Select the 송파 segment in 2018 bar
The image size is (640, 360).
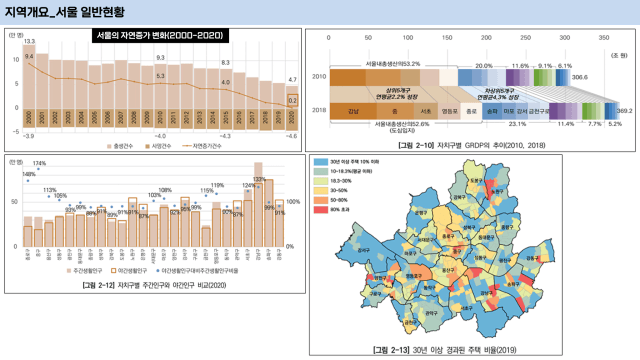[492, 111]
